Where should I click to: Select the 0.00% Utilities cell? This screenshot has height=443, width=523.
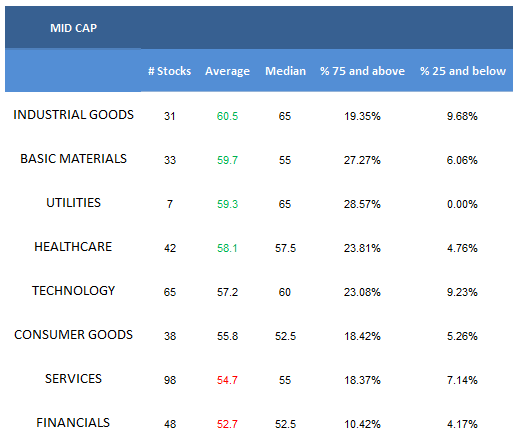[462, 204]
